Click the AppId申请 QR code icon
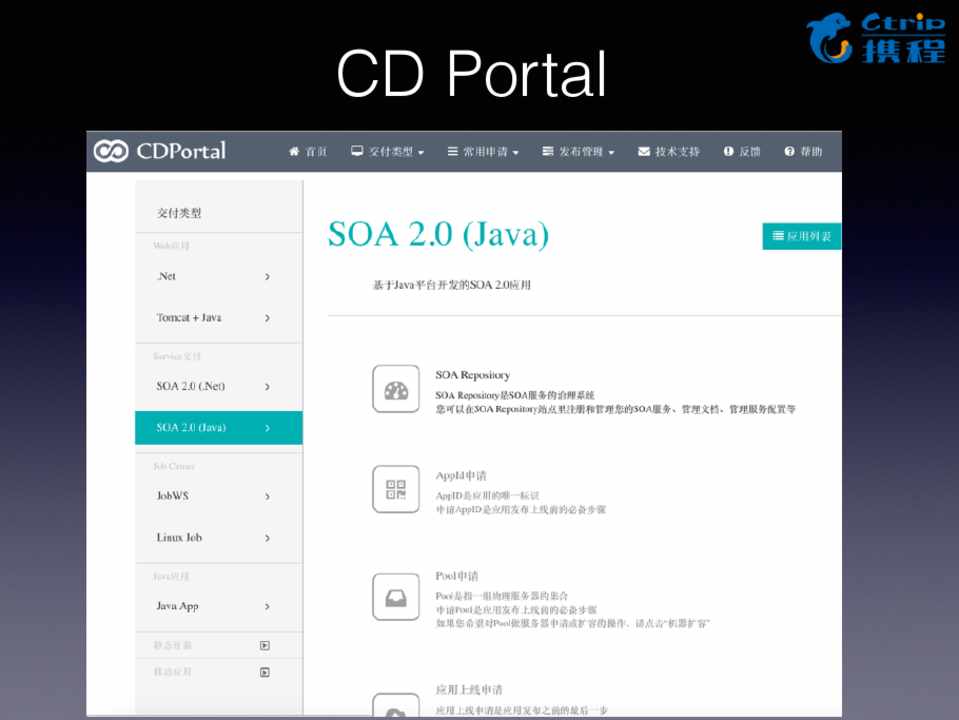This screenshot has height=720, width=959. 396,489
